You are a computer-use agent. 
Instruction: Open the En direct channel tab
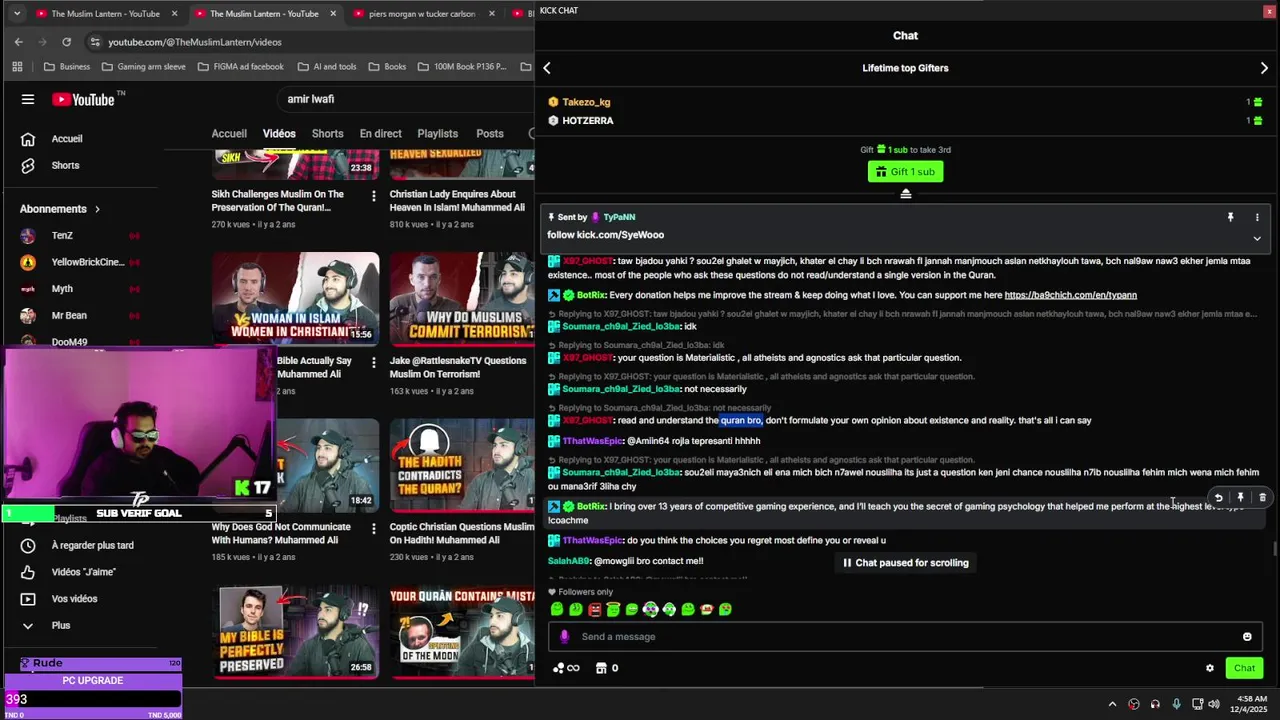(x=380, y=134)
